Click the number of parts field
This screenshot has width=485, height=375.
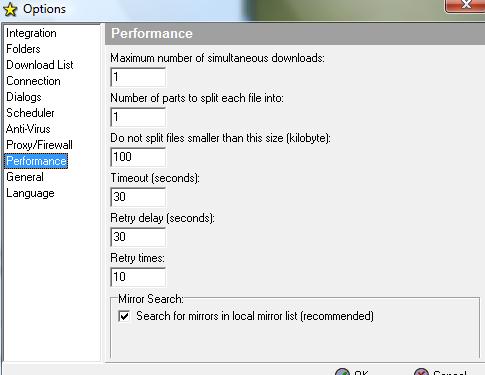pyautogui.click(x=138, y=117)
